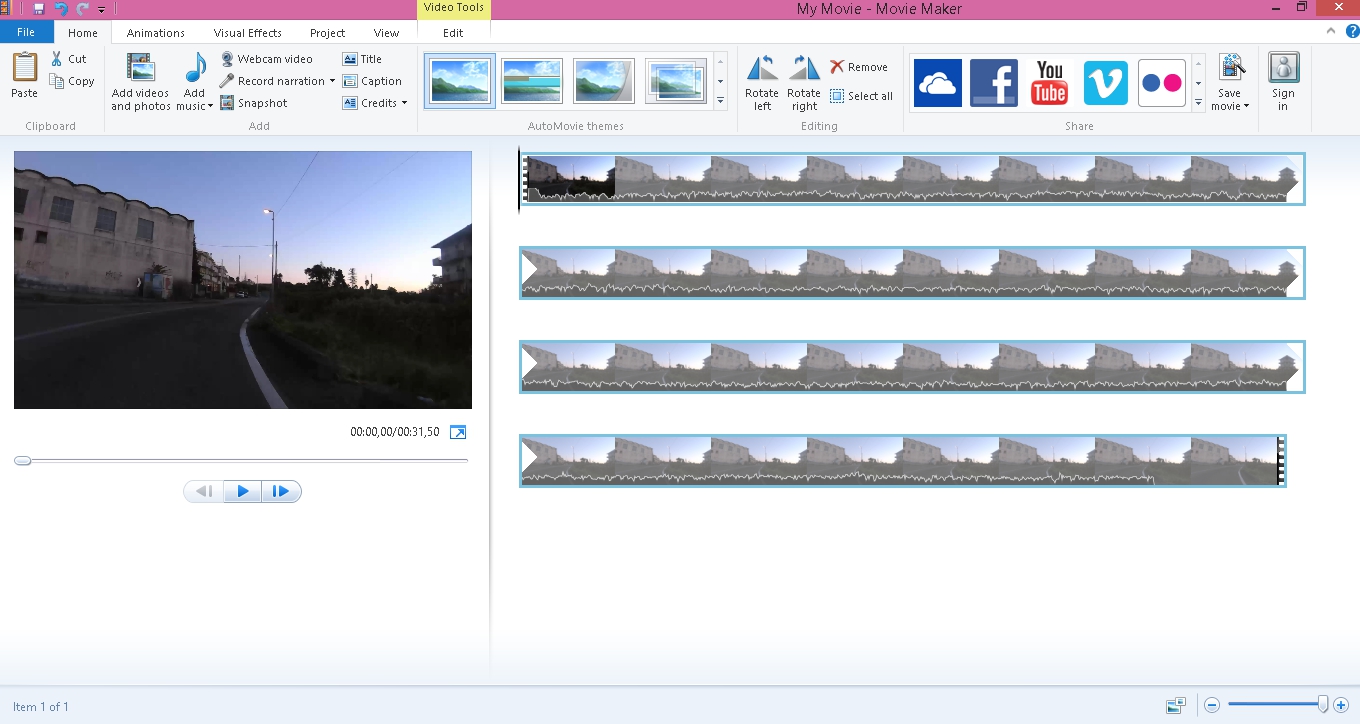
Task: Toggle full screen preview
Action: 458,432
